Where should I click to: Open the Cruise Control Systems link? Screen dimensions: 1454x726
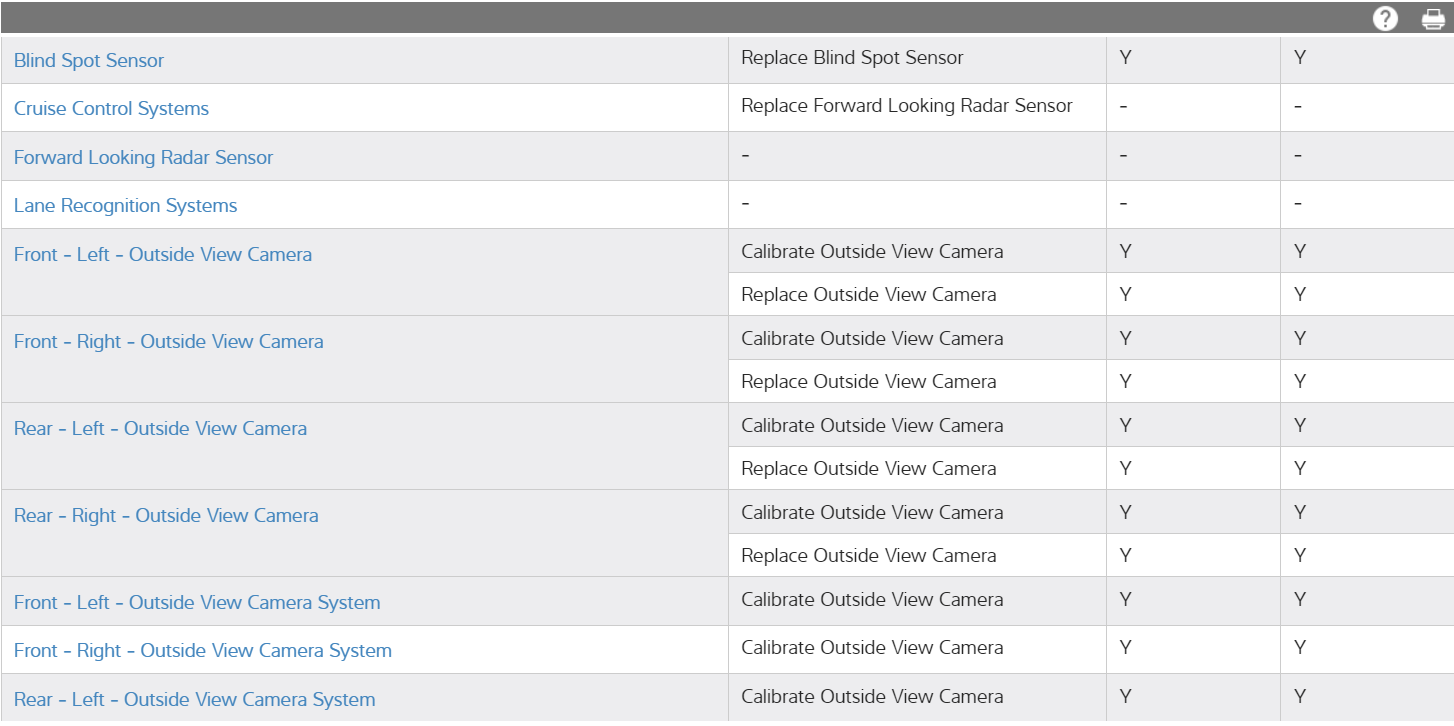(x=111, y=108)
